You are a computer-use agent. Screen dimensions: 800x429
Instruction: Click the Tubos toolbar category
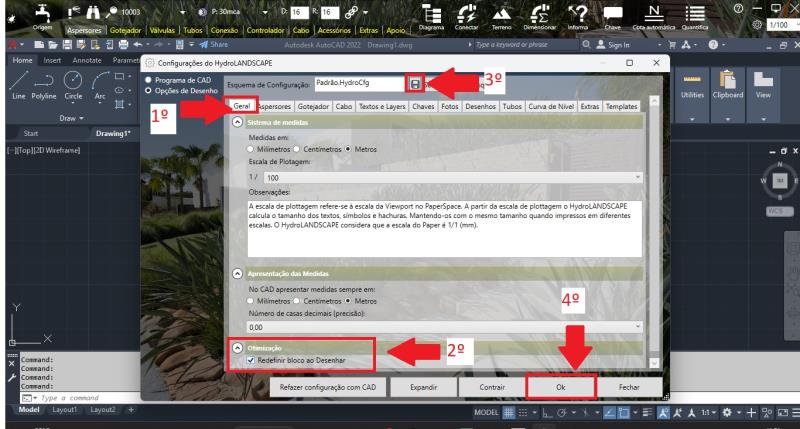[x=193, y=31]
